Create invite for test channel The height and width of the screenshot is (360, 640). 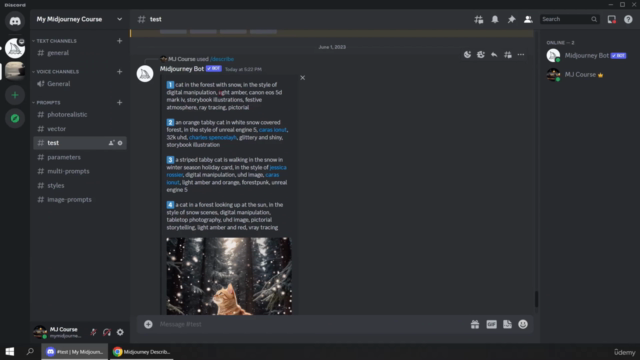pos(111,143)
